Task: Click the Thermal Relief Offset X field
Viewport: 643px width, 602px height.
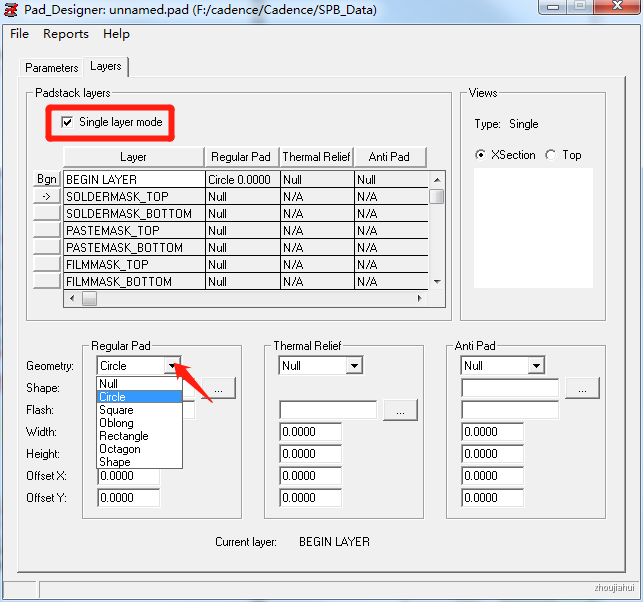Action: tap(311, 476)
